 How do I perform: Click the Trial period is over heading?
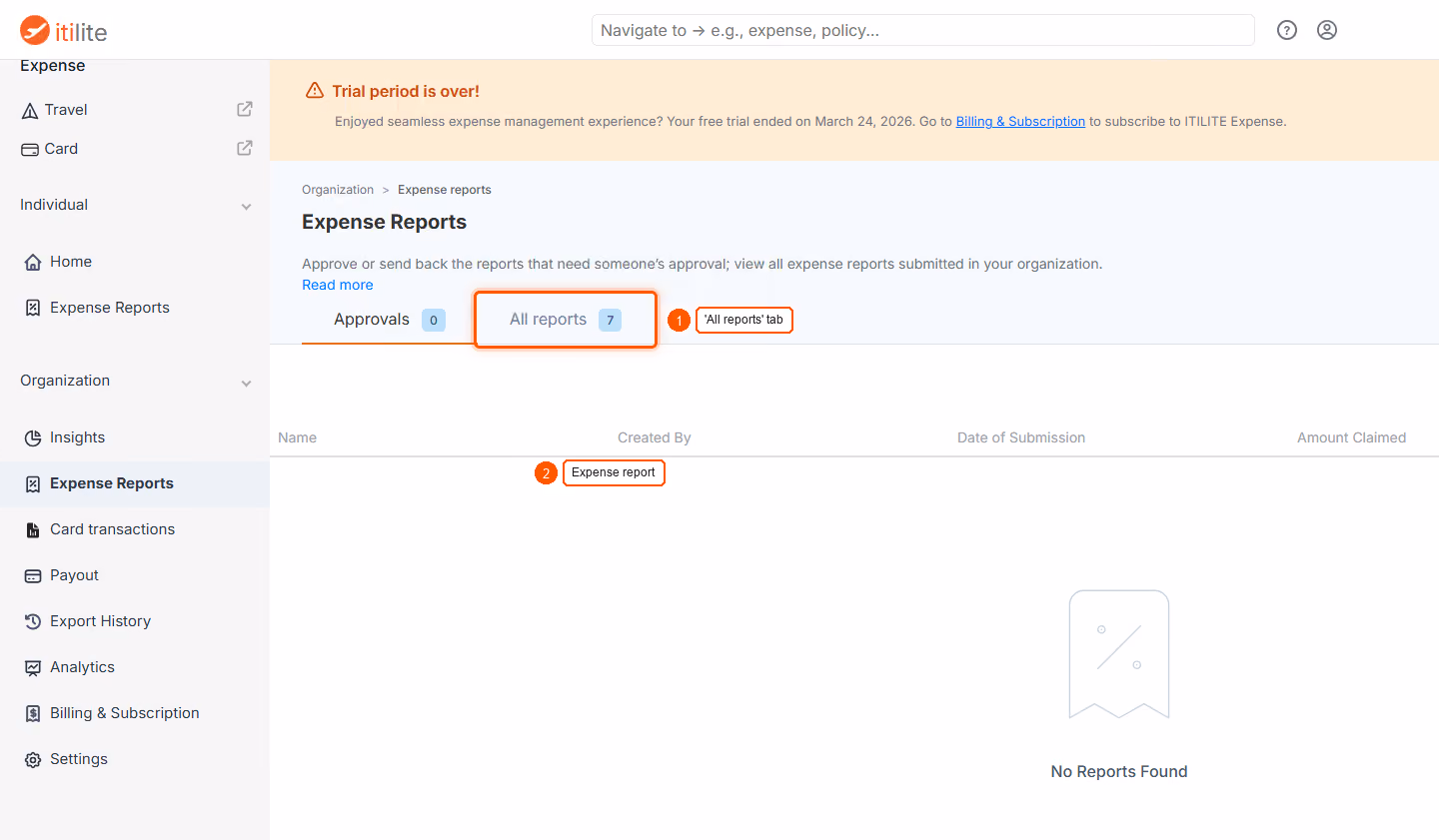pyautogui.click(x=406, y=91)
